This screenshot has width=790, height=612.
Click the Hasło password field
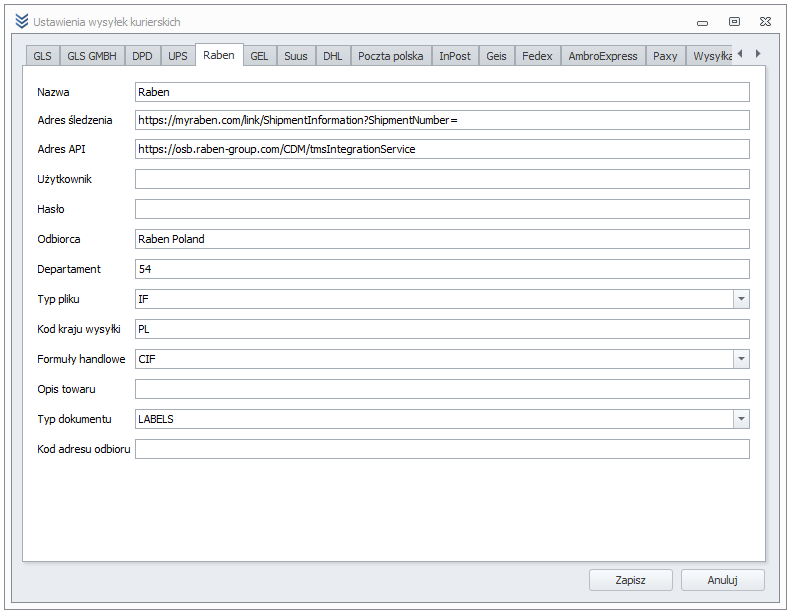pos(442,209)
